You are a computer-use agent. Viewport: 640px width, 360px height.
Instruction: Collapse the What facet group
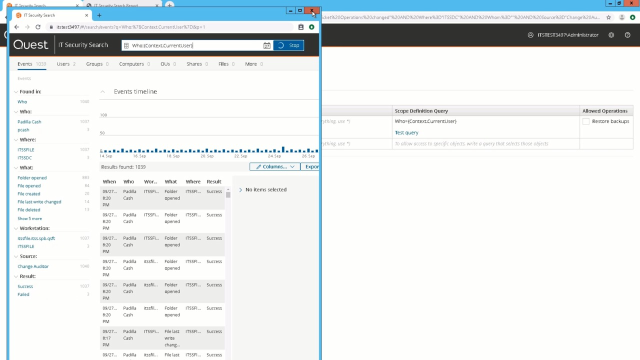(16, 168)
